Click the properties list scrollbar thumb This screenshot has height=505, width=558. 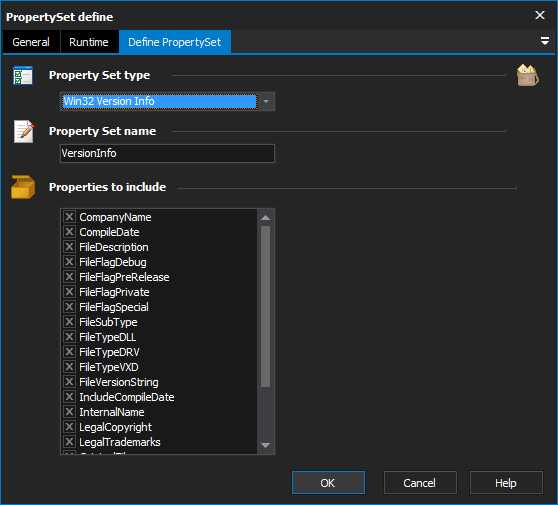pyautogui.click(x=265, y=307)
